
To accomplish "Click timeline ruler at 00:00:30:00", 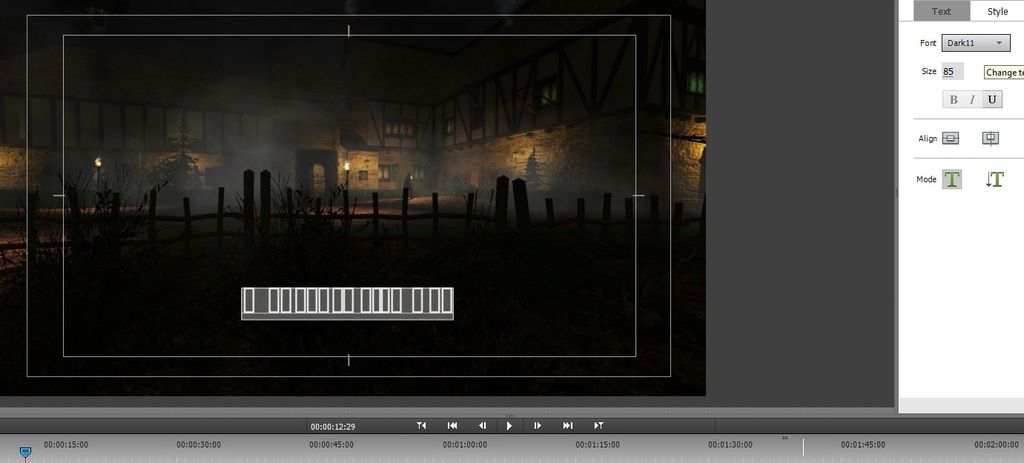I will click(x=199, y=445).
